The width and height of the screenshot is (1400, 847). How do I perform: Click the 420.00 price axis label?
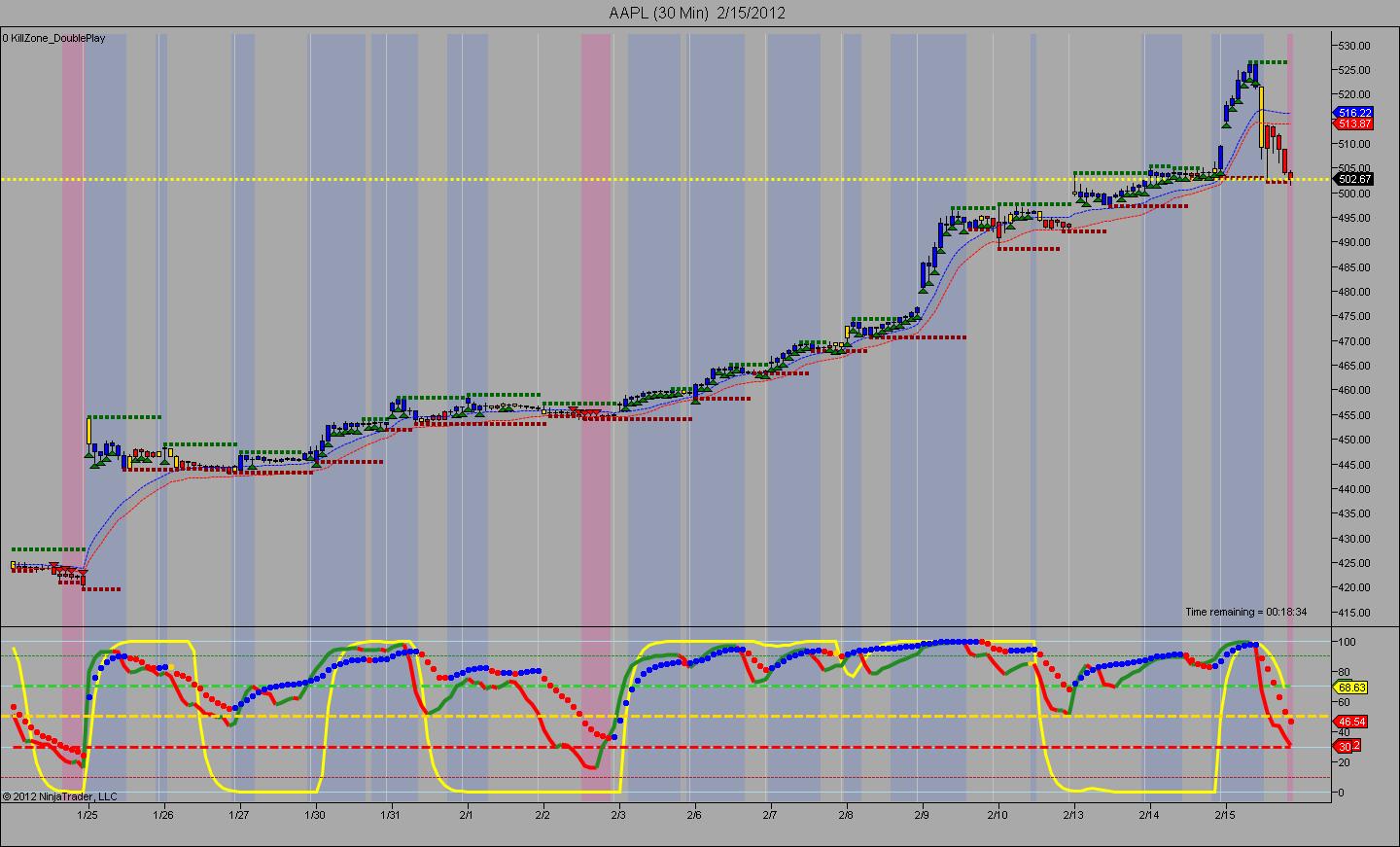(1354, 587)
